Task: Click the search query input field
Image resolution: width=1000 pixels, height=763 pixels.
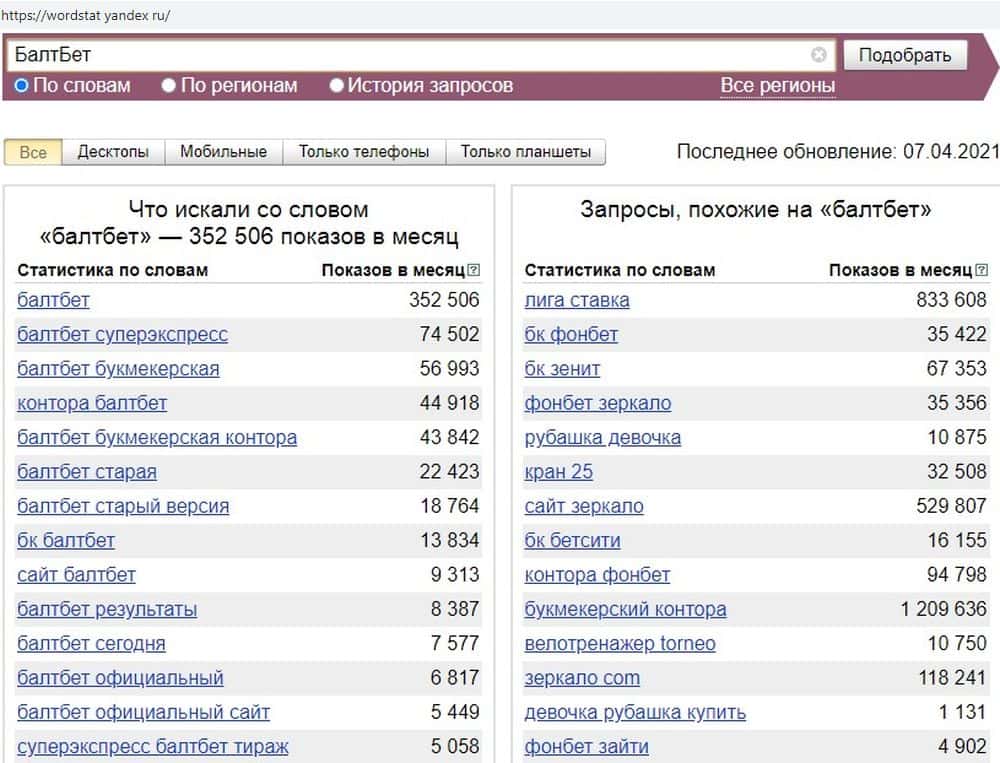Action: (410, 55)
